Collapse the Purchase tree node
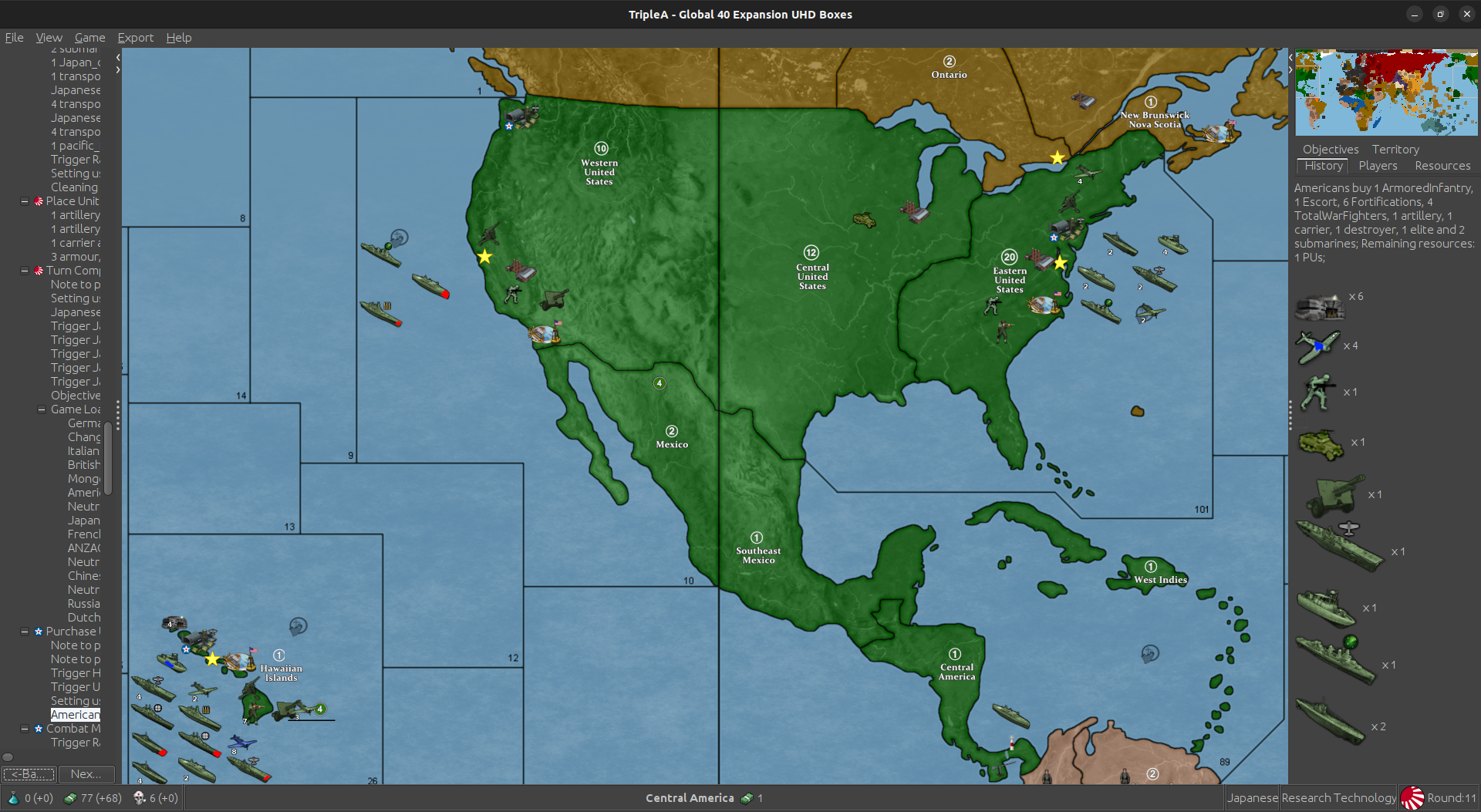 25,632
